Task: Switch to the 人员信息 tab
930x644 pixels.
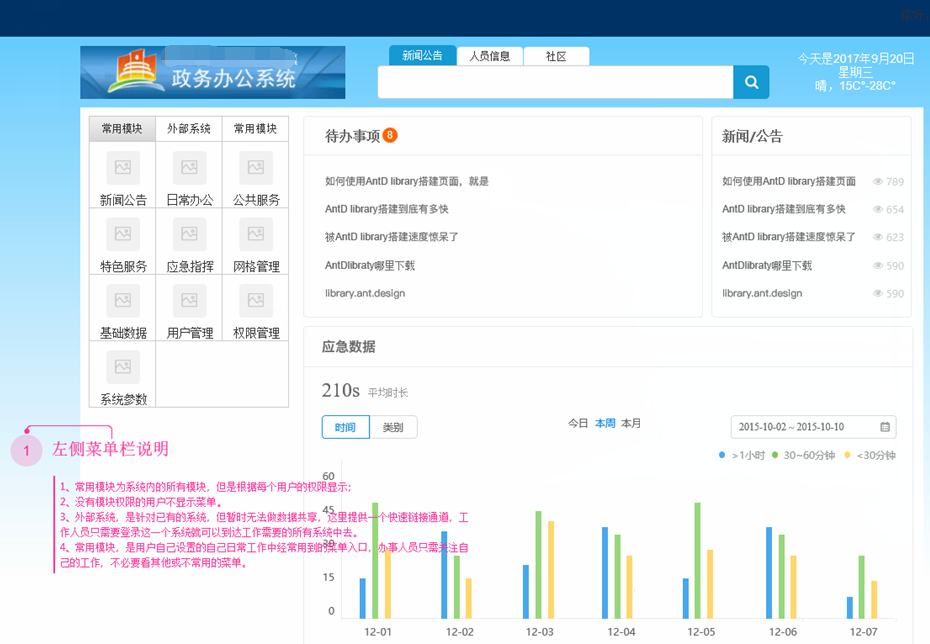Action: [490, 56]
